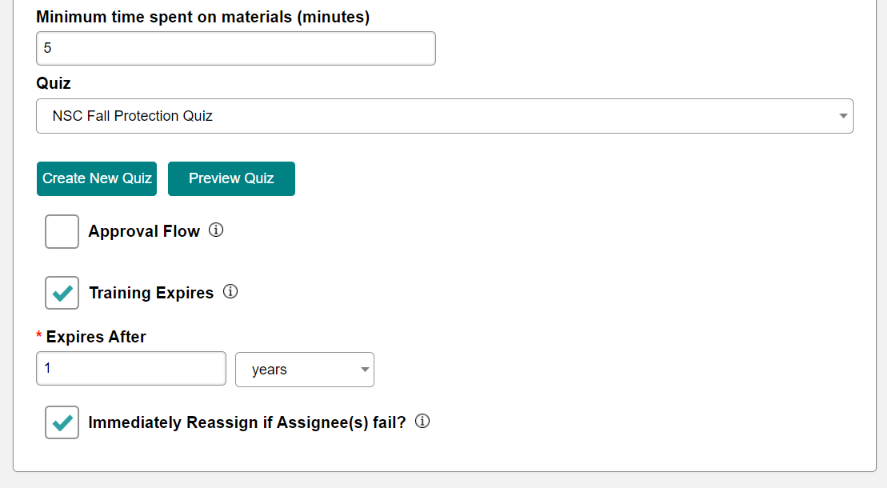The image size is (887, 488).
Task: Open the NSC Fall Protection Quiz dropdown
Action: pyautogui.click(x=445, y=116)
